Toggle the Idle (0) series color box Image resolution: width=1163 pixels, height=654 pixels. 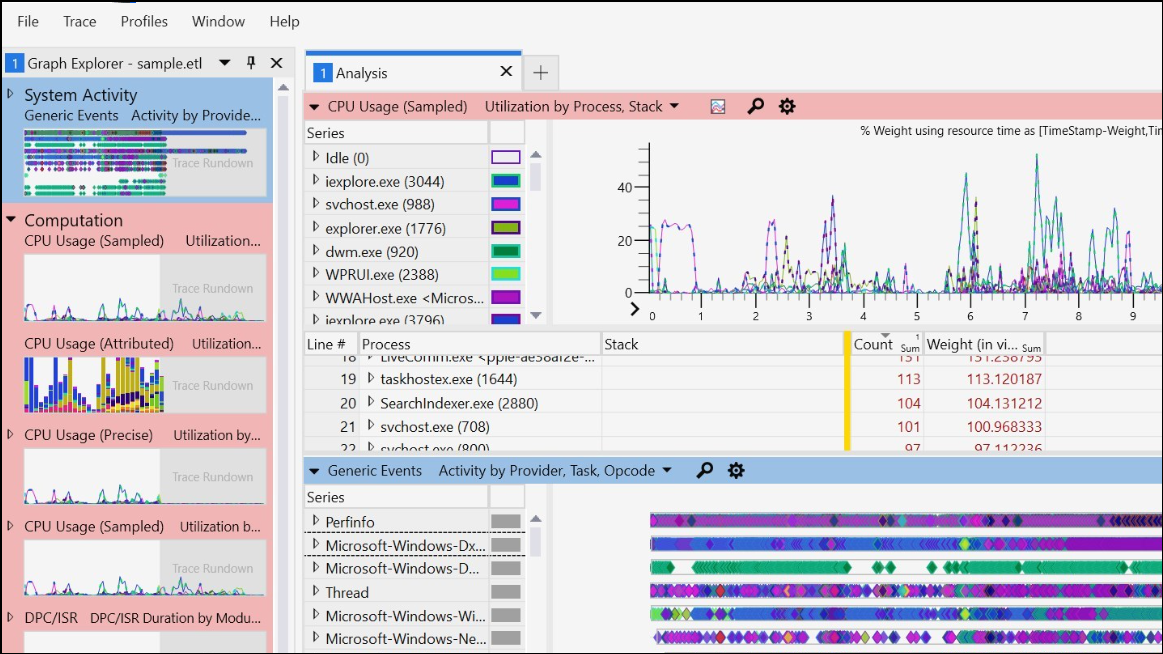[506, 158]
